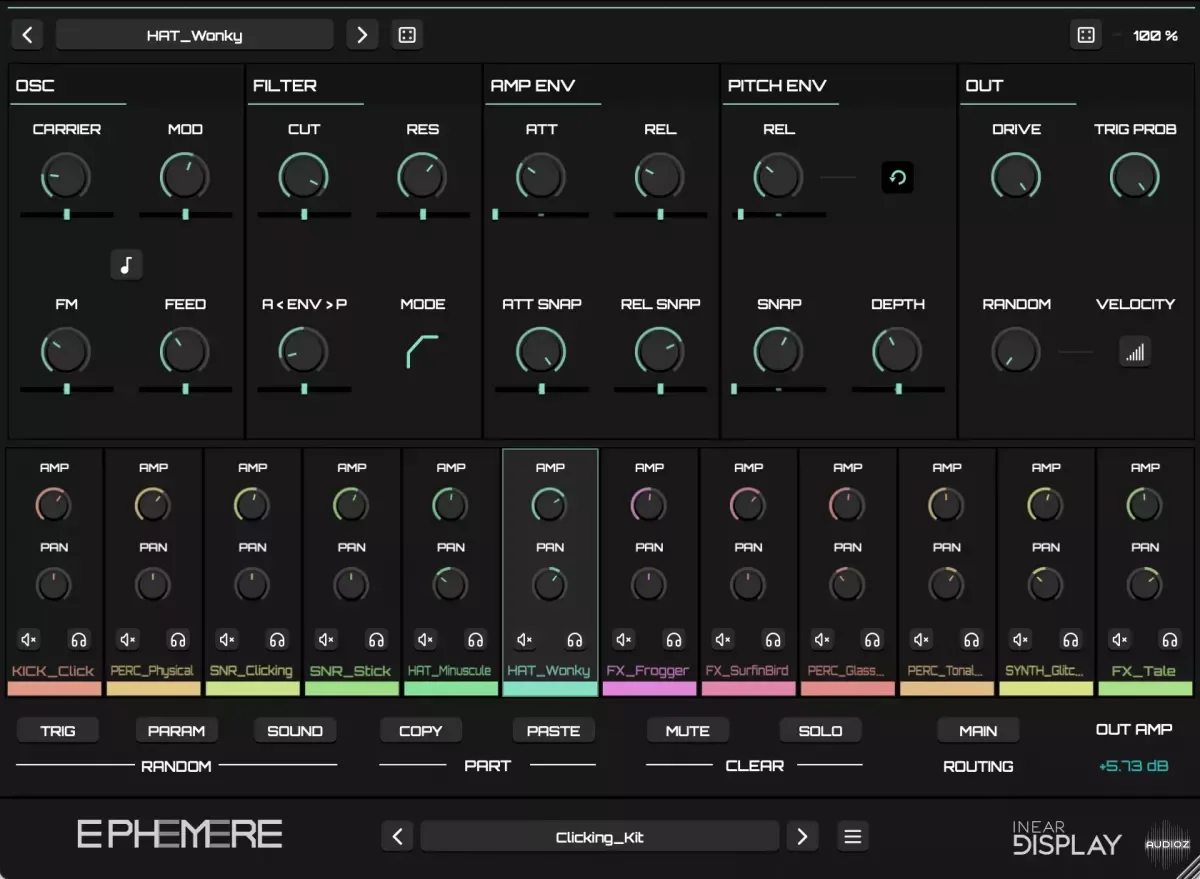This screenshot has width=1200, height=879.
Task: Mute the KICK_Click channel
Action: [29, 640]
